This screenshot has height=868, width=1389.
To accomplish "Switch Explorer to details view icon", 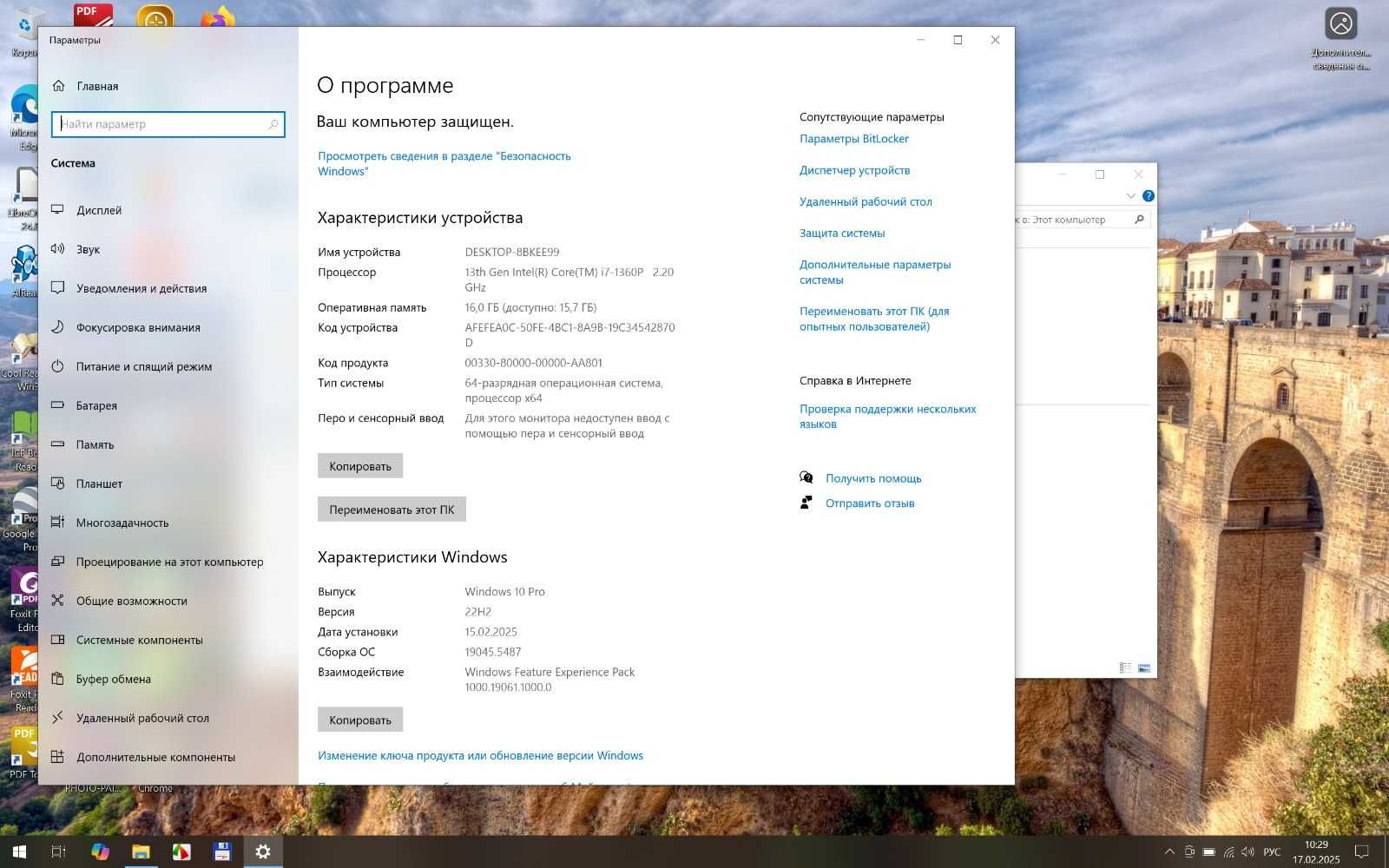I will pyautogui.click(x=1125, y=667).
